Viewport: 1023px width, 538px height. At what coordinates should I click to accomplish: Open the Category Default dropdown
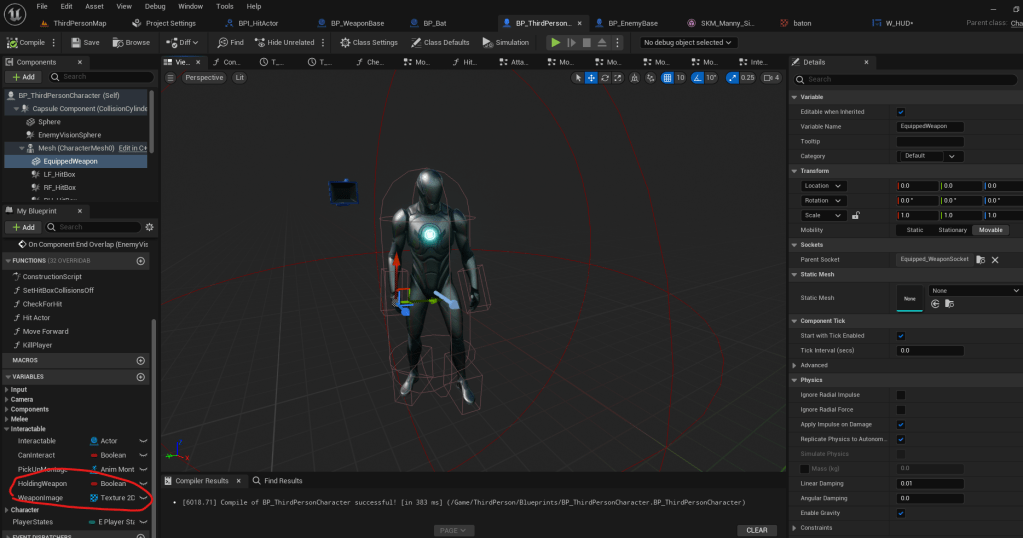[x=929, y=156]
